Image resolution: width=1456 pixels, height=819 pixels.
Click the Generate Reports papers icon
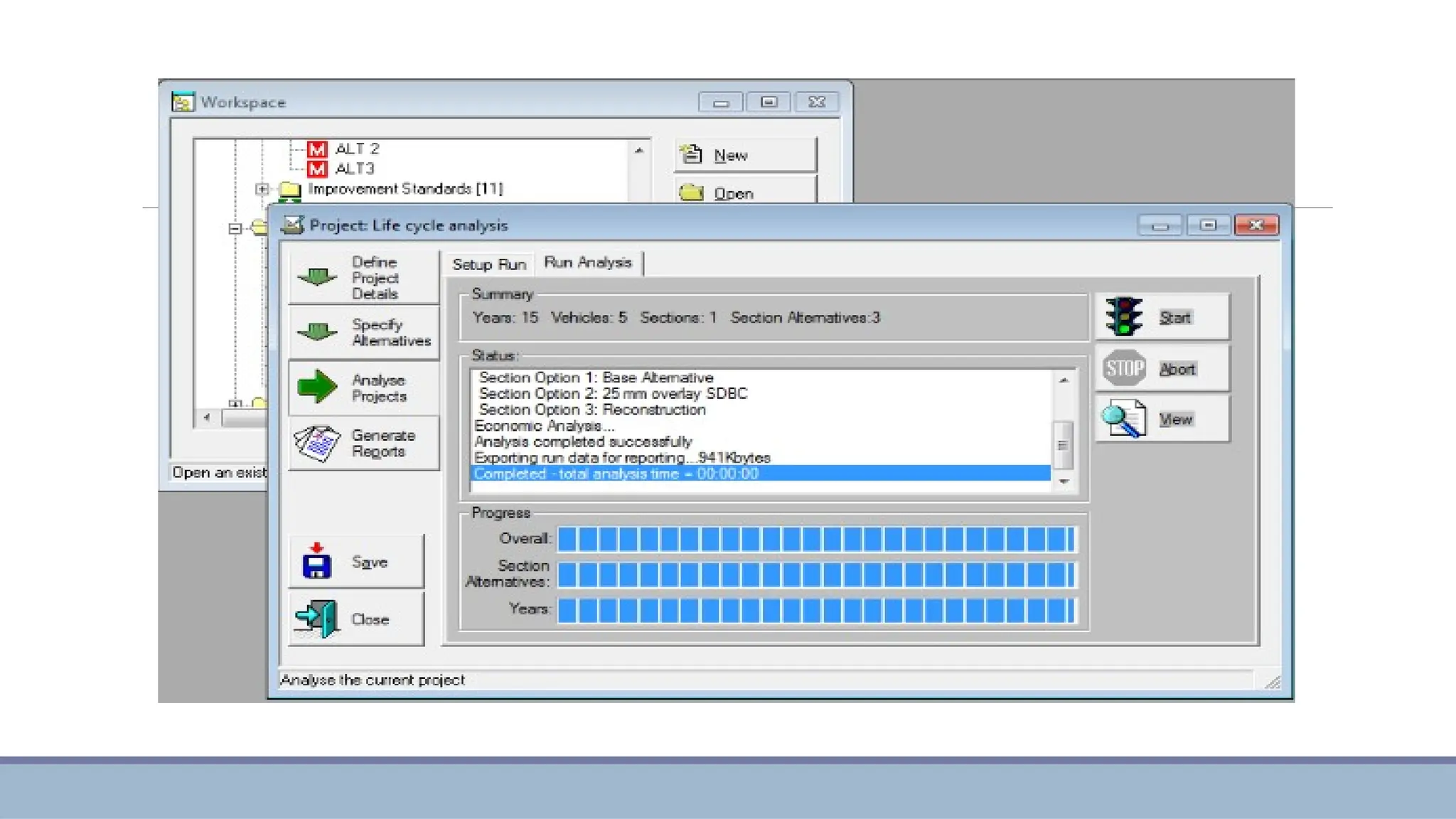pyautogui.click(x=317, y=444)
